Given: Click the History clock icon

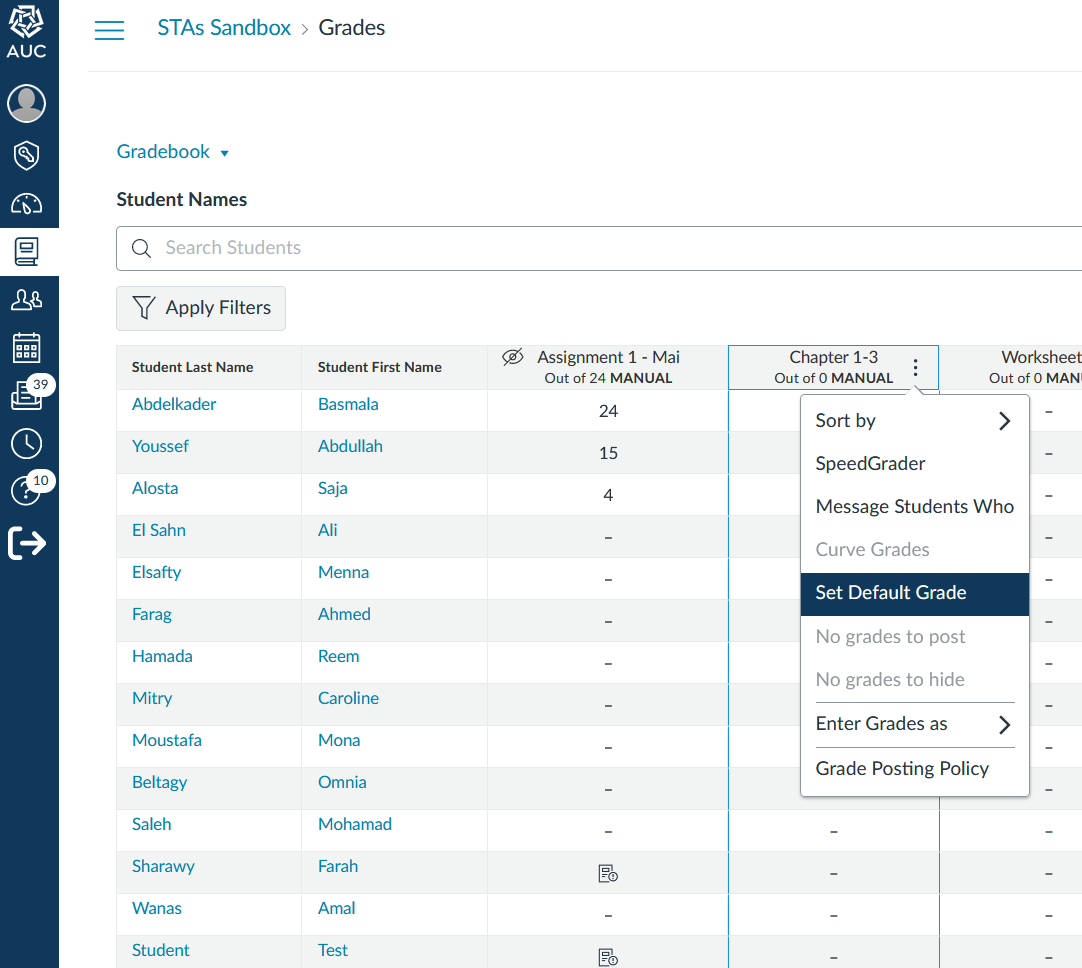Looking at the screenshot, I should pos(27,443).
